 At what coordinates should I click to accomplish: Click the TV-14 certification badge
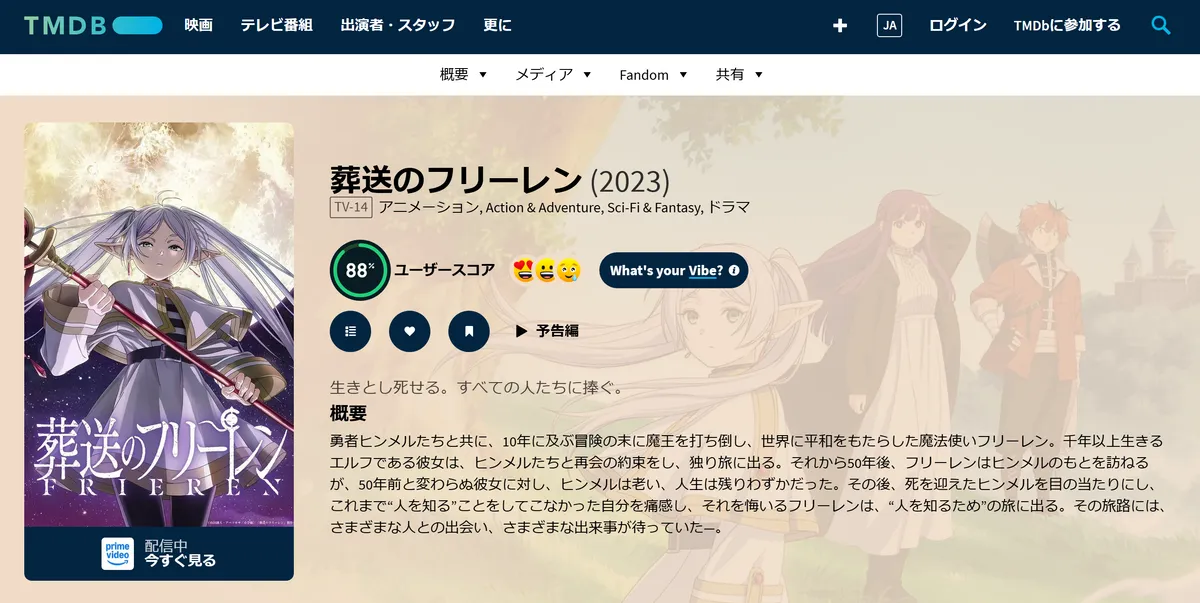pos(350,208)
